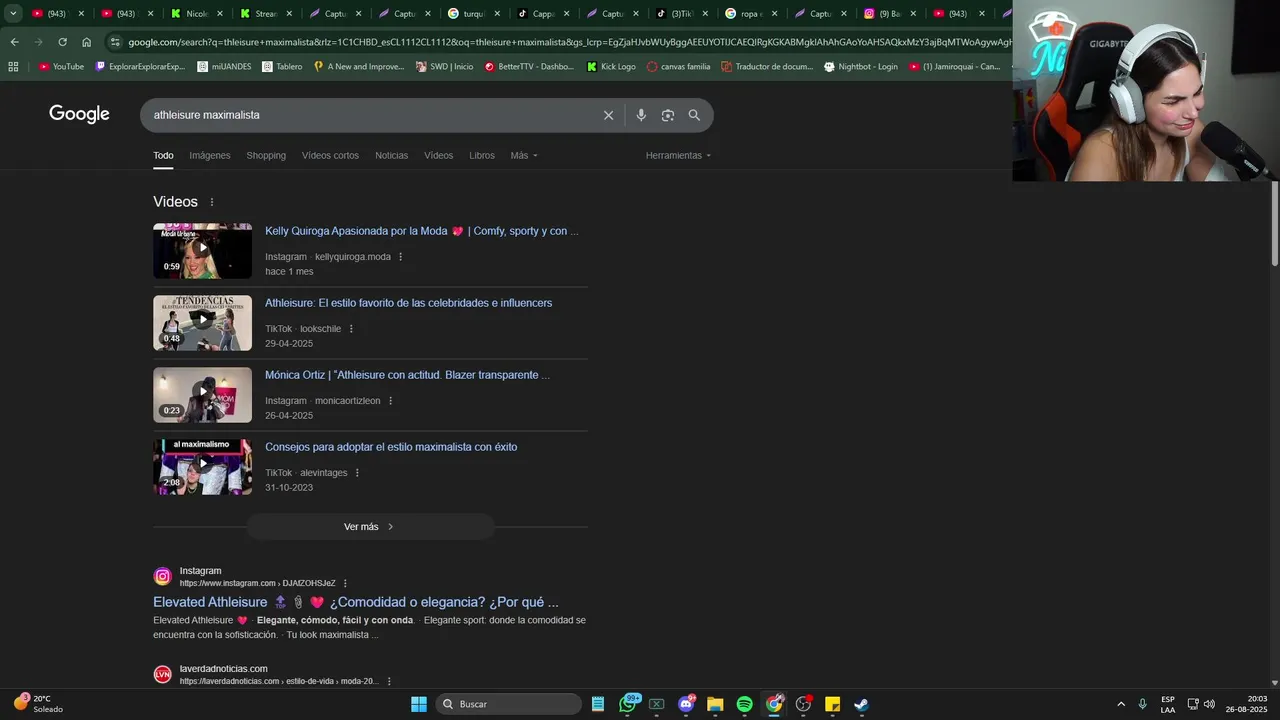The image size is (1280, 720).
Task: Open the YouTube bookmark
Action: [x=61, y=67]
